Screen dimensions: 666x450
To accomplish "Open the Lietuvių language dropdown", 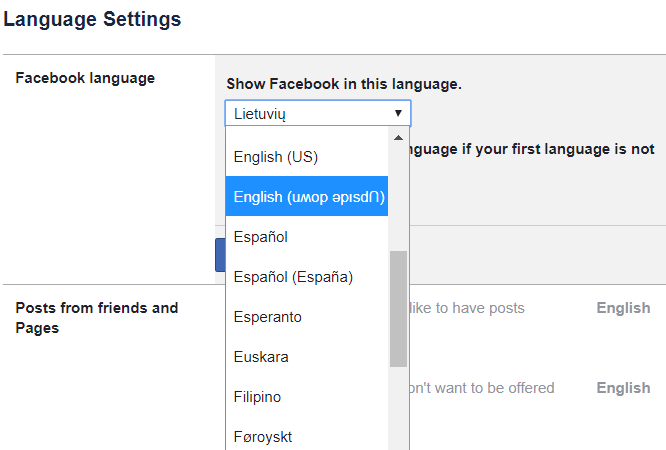I will point(318,113).
